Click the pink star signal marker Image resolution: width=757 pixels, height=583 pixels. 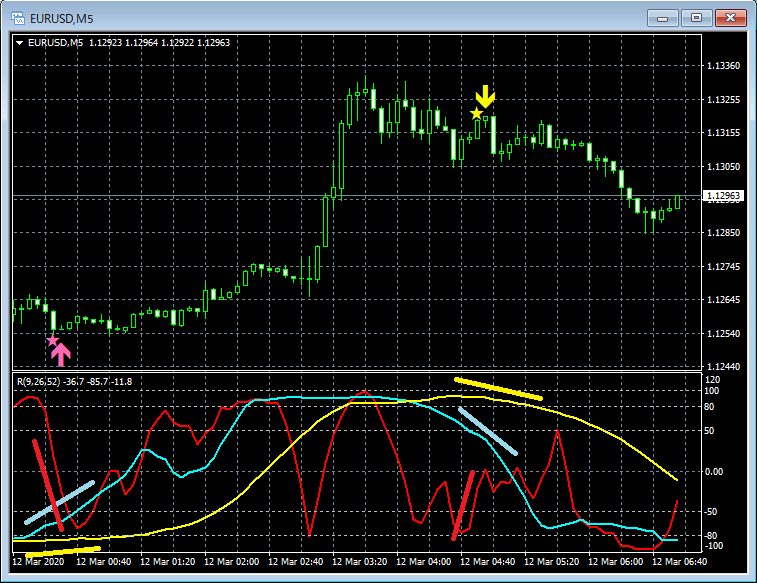[52, 341]
